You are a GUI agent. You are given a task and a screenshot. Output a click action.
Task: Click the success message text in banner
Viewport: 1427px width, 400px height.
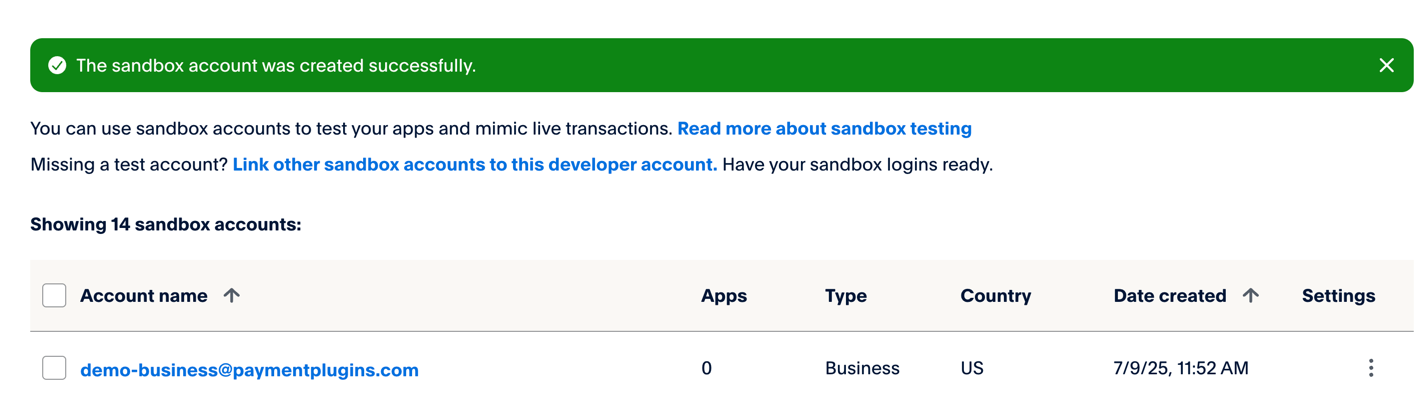276,66
